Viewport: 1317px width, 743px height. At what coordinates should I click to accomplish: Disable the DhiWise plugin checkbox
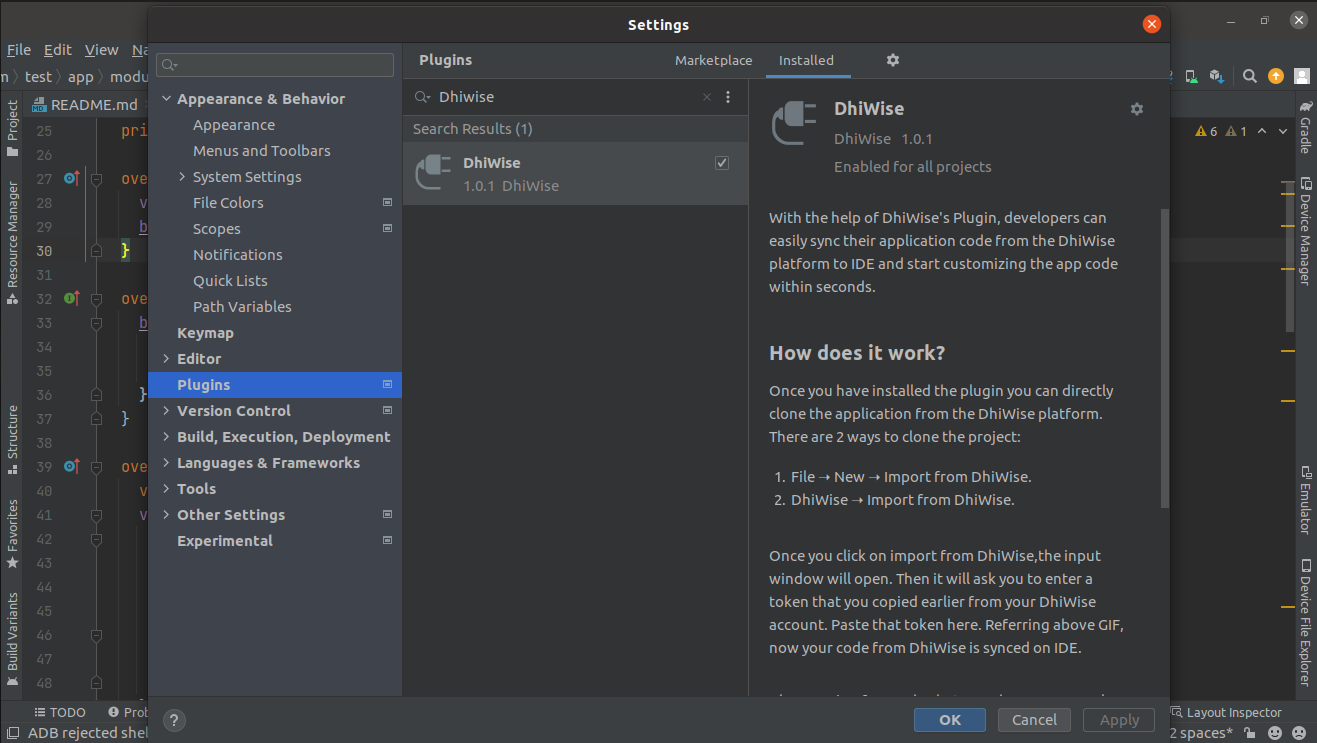coord(722,163)
